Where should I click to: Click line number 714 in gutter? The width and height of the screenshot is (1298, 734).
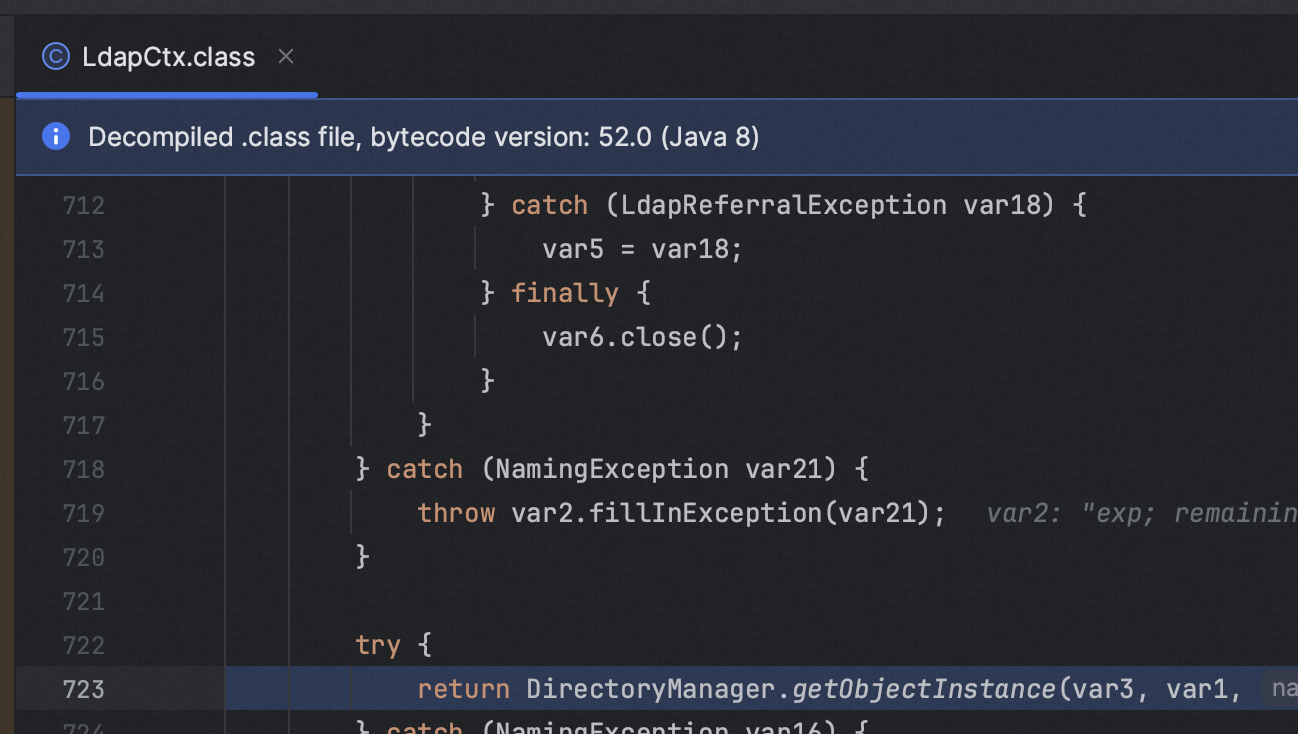(x=83, y=293)
